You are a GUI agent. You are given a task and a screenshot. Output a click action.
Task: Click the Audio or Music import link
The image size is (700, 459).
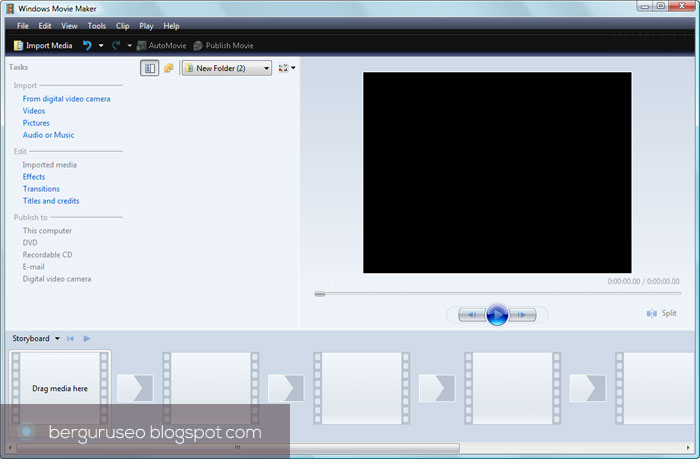coord(48,135)
